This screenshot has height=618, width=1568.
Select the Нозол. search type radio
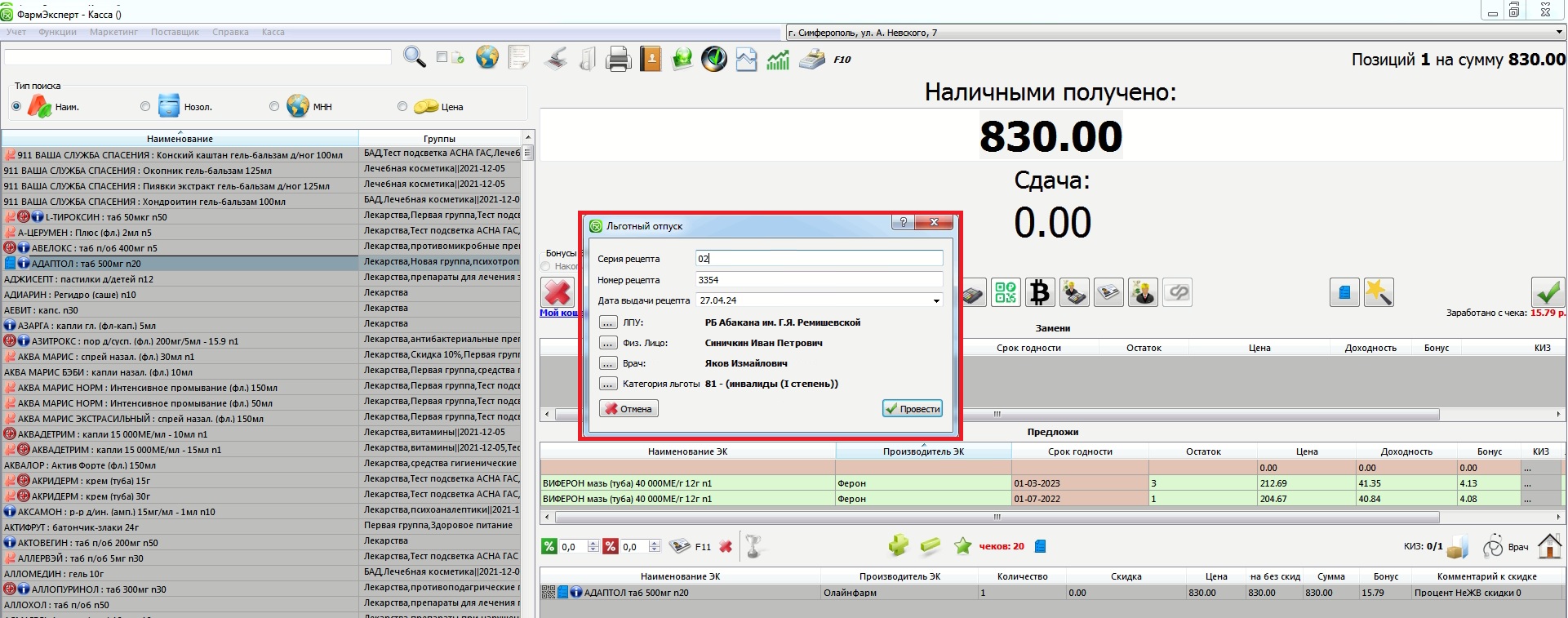click(145, 106)
